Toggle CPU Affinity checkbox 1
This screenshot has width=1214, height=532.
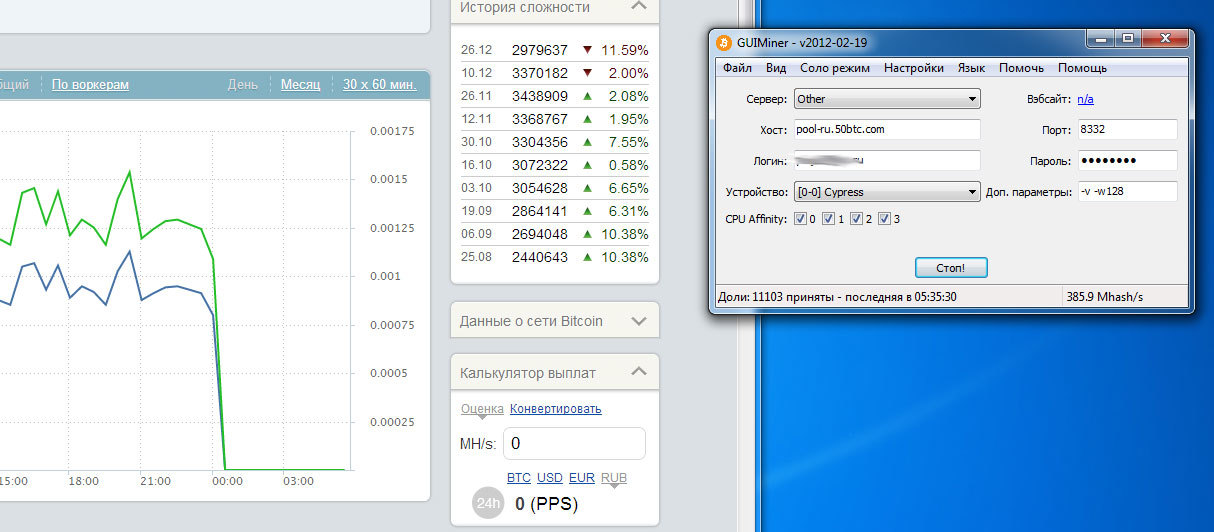pyautogui.click(x=829, y=218)
